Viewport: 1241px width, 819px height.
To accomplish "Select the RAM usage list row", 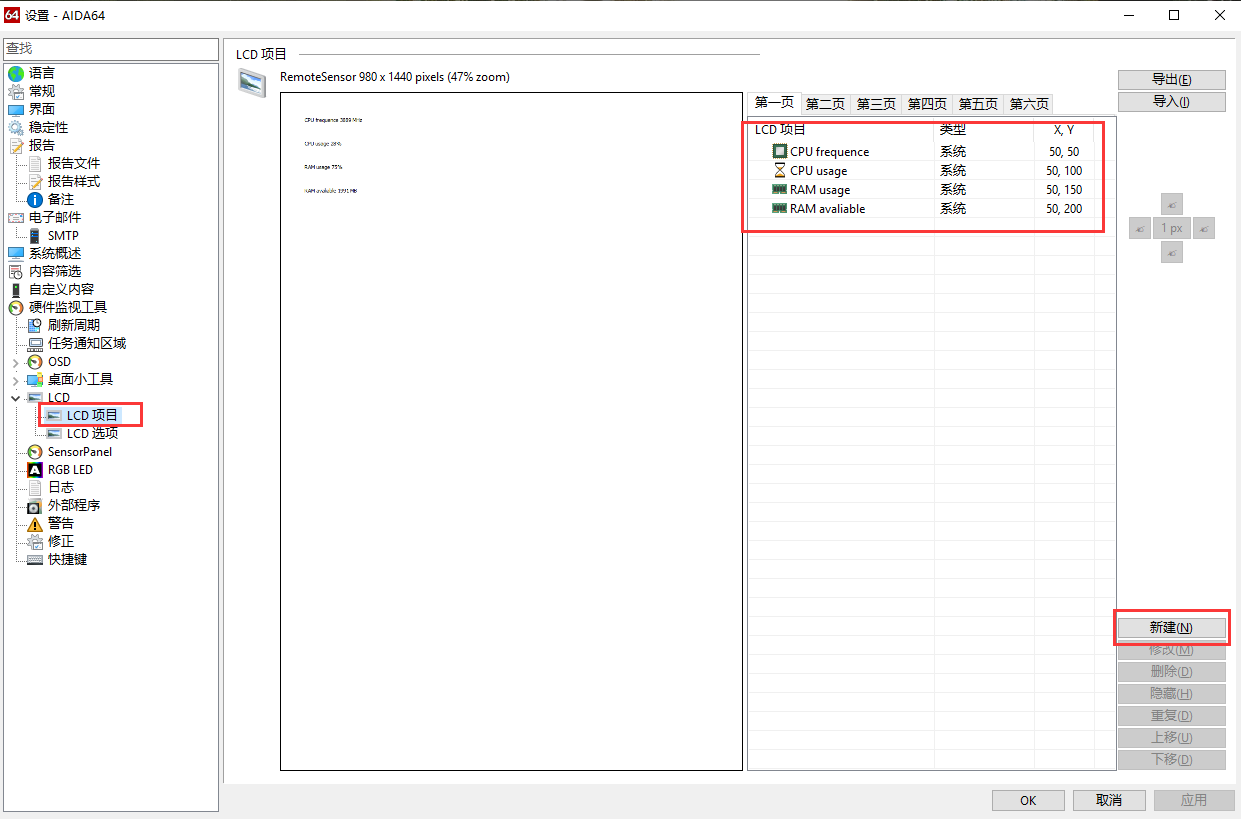I will pyautogui.click(x=932, y=190).
